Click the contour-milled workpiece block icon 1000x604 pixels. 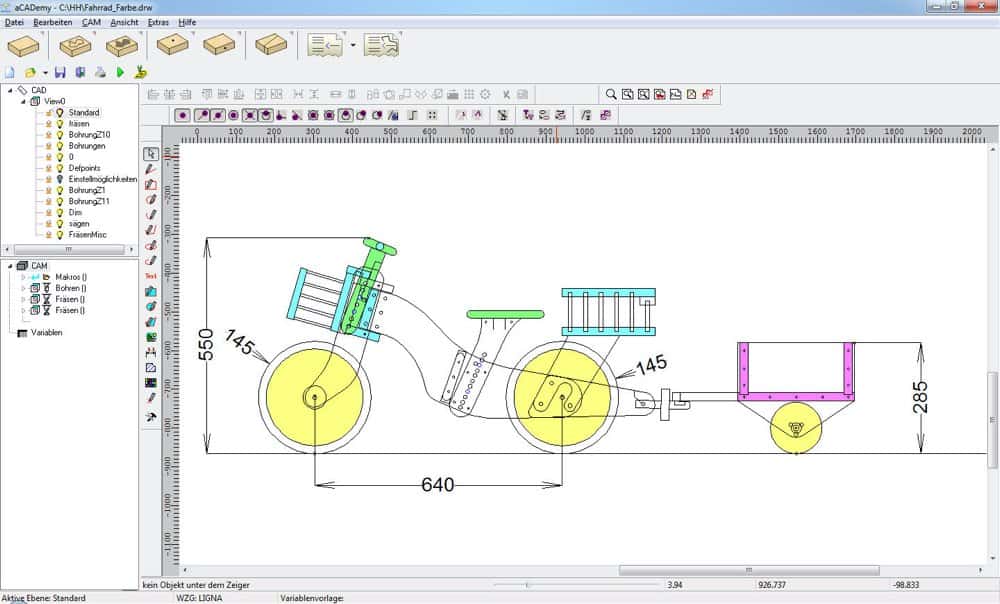tap(75, 46)
